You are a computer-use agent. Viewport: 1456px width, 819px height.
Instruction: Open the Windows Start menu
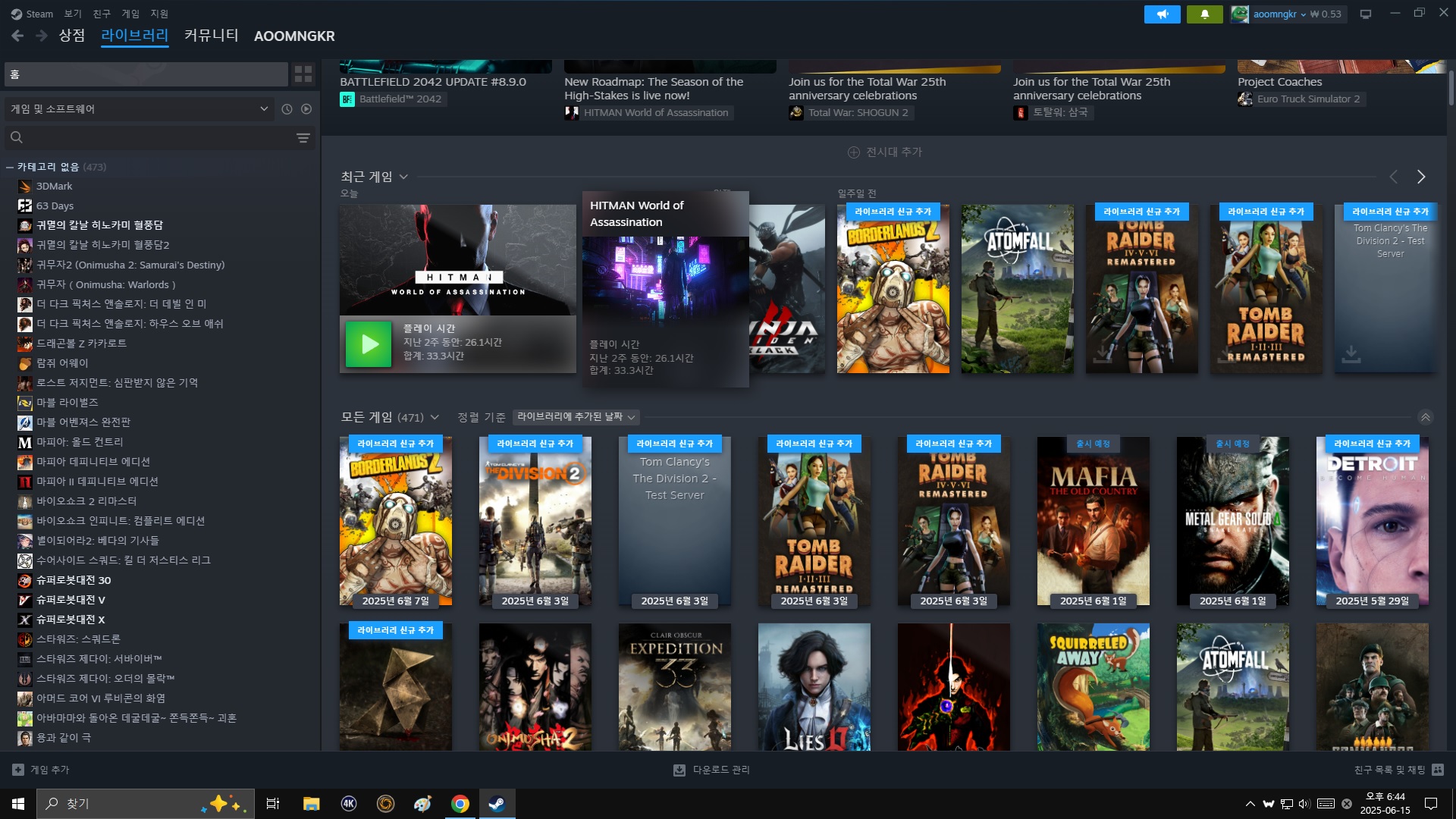pyautogui.click(x=18, y=804)
